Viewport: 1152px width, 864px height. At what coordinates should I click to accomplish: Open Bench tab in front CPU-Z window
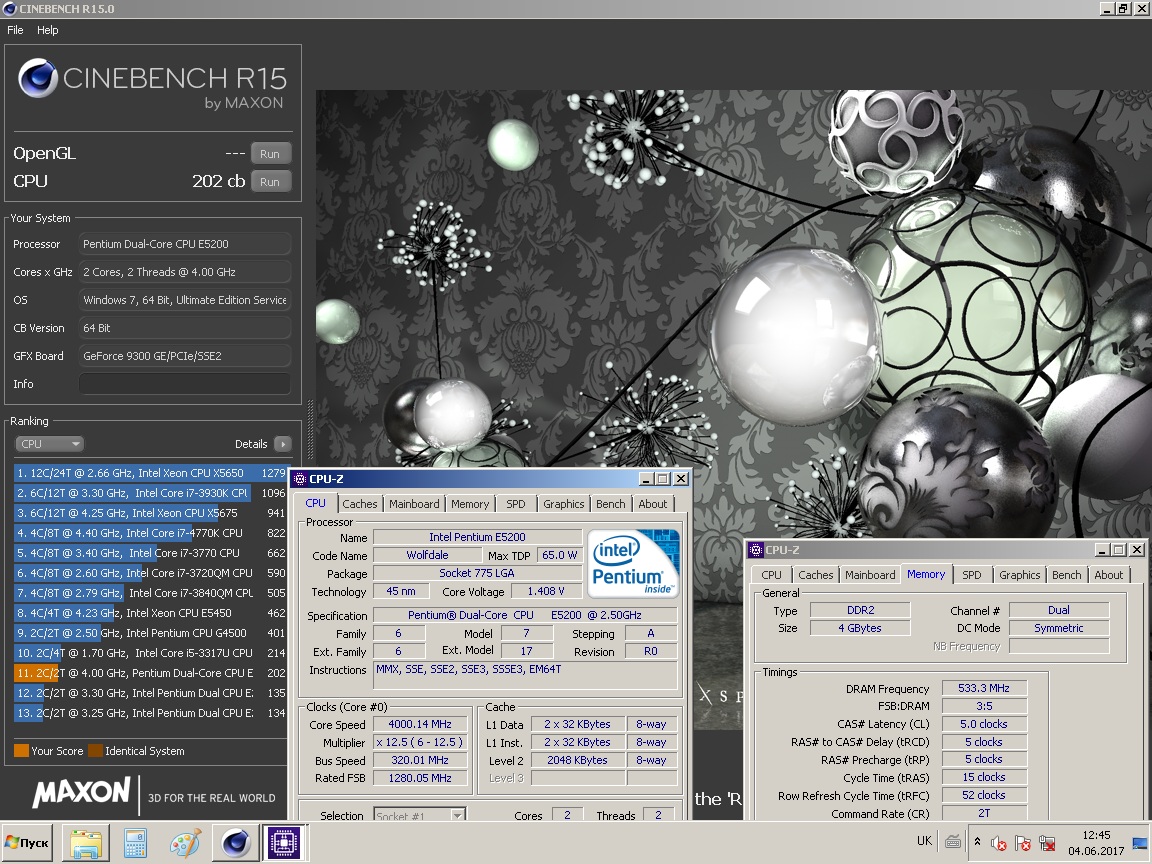611,504
